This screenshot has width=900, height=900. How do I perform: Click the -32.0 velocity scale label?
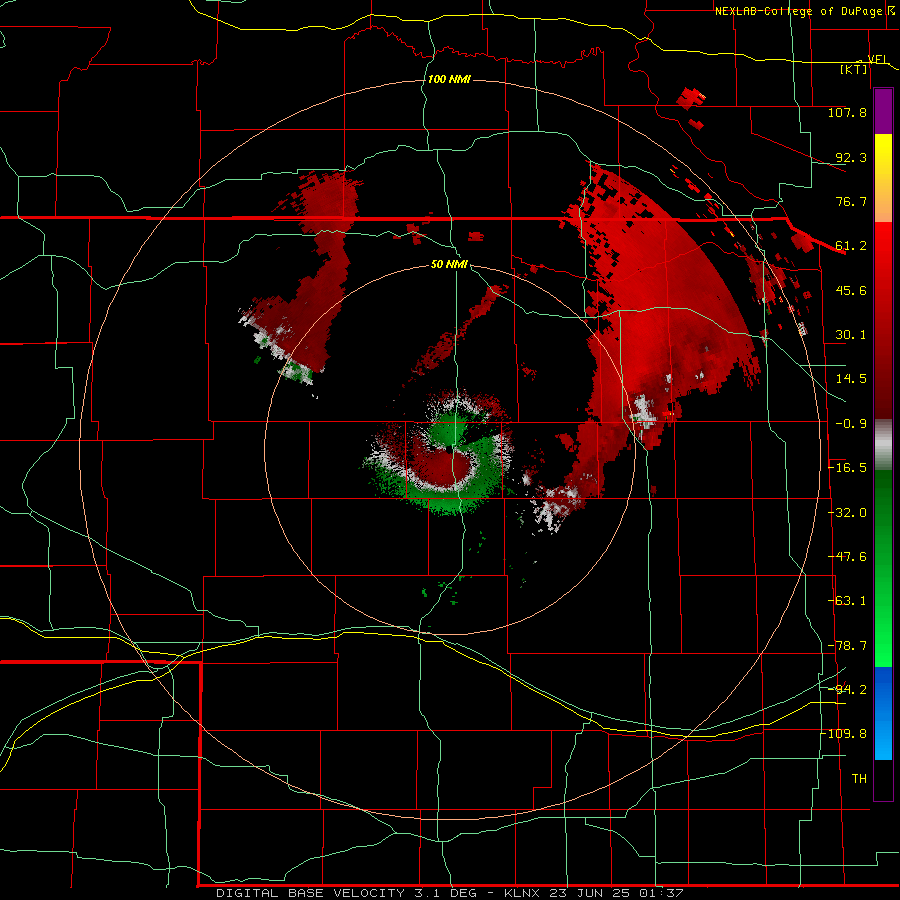(848, 513)
